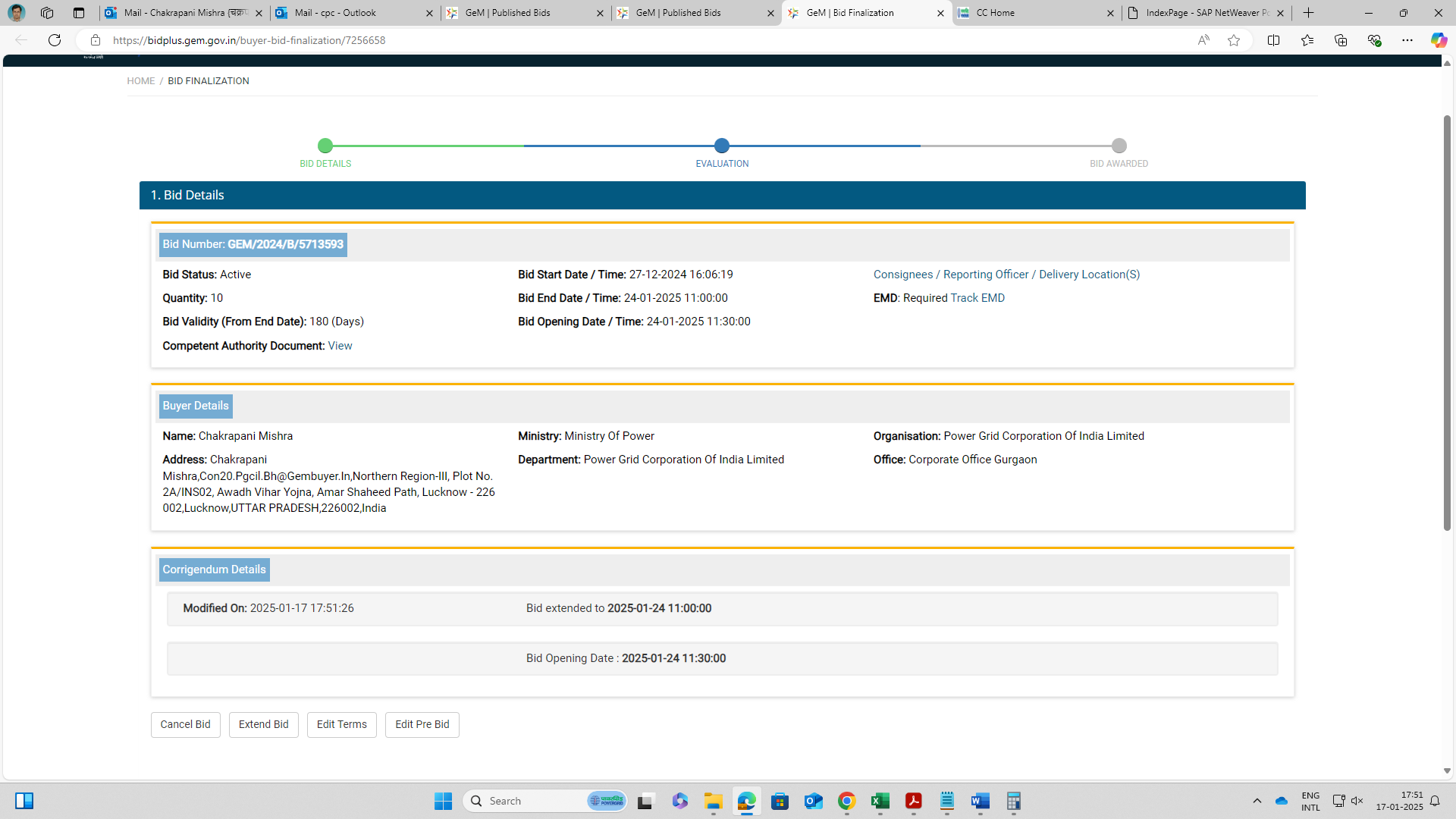Open Adobe Acrobat from taskbar
The image size is (1456, 819).
[914, 801]
